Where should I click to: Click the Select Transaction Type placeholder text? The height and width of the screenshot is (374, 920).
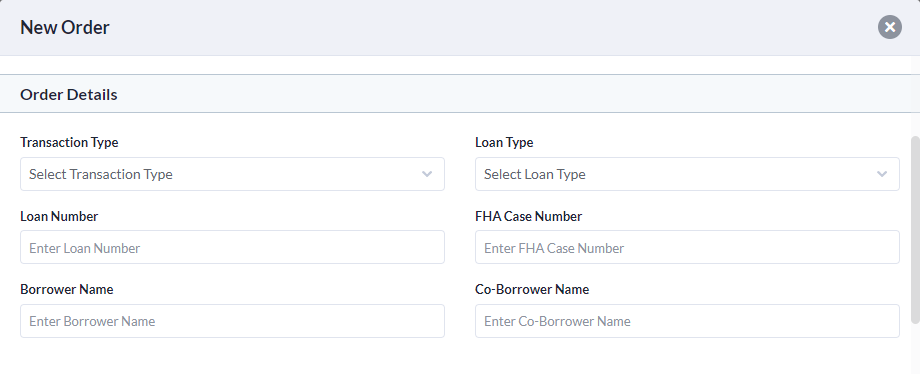click(x=101, y=174)
